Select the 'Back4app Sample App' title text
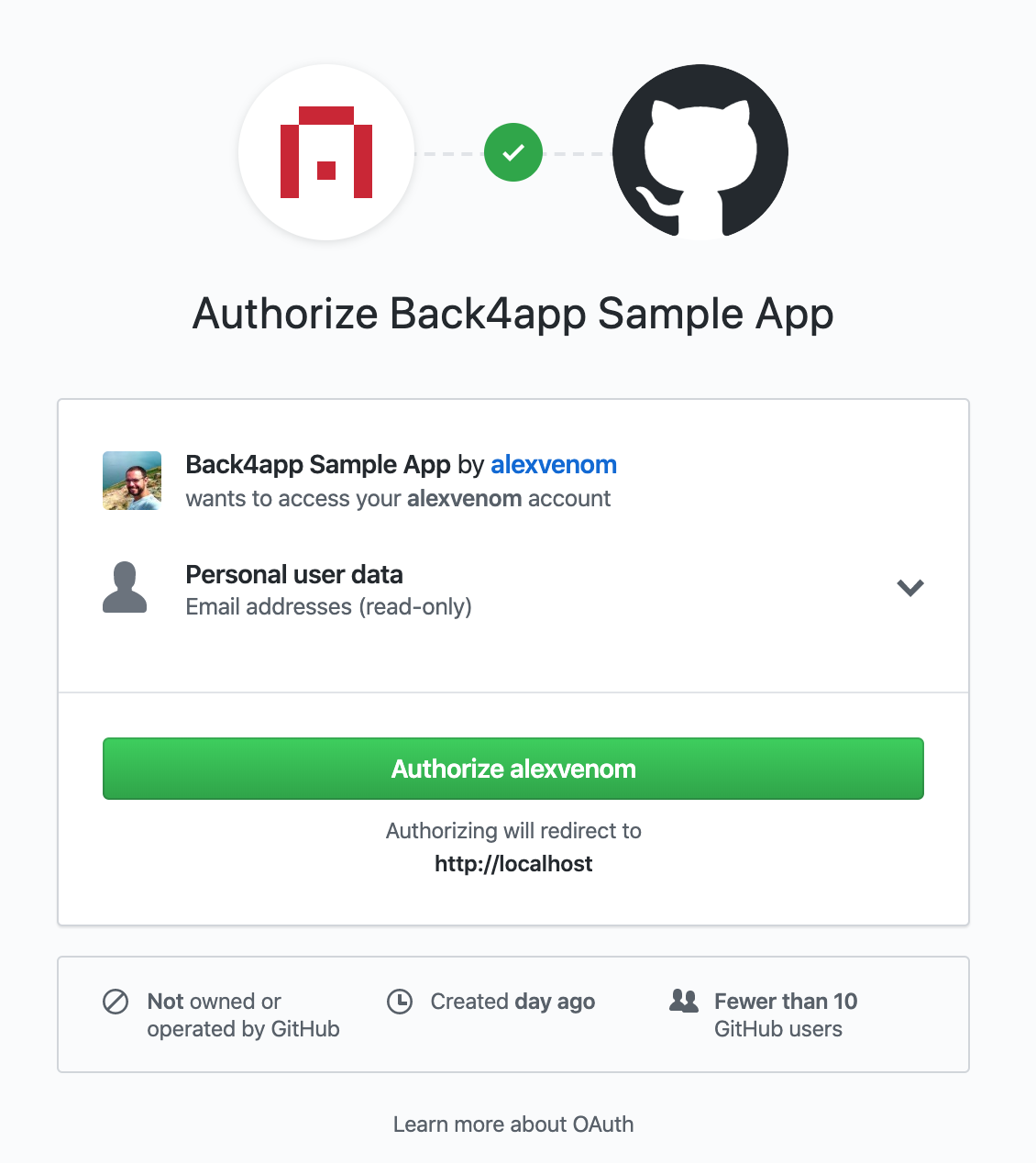This screenshot has width=1036, height=1163. tap(317, 465)
